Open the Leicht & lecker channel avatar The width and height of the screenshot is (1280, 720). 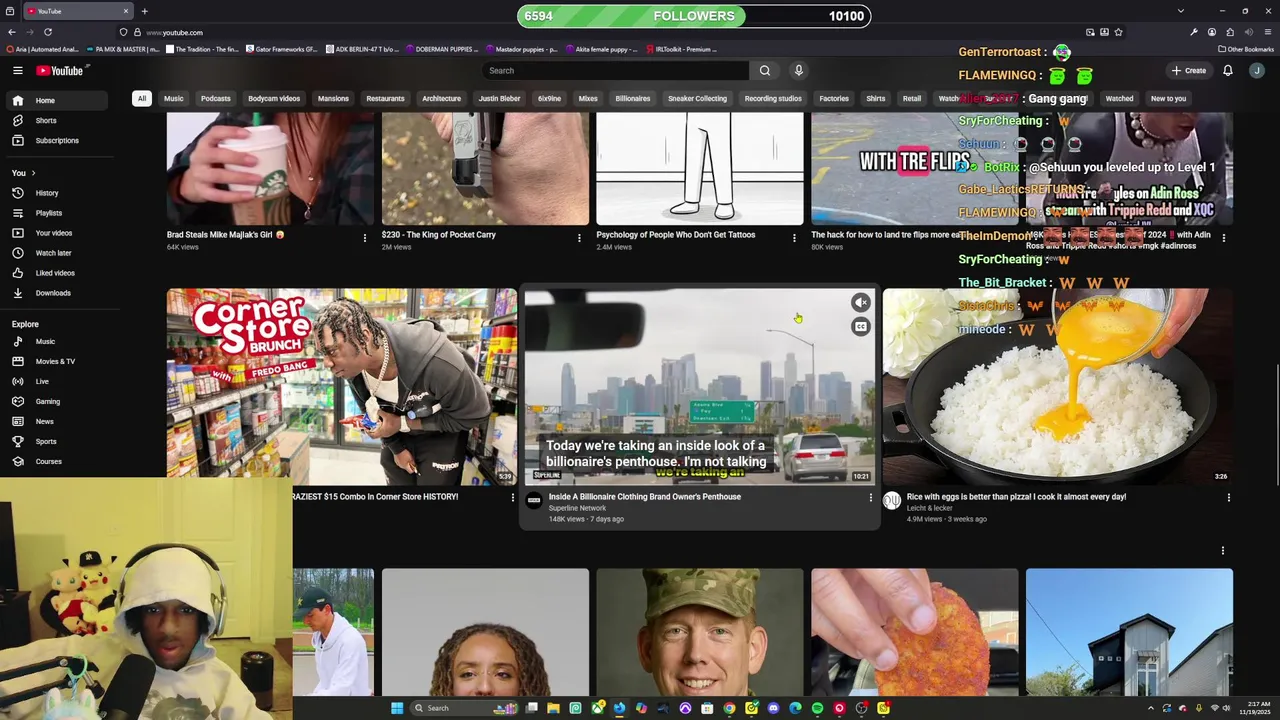point(892,500)
